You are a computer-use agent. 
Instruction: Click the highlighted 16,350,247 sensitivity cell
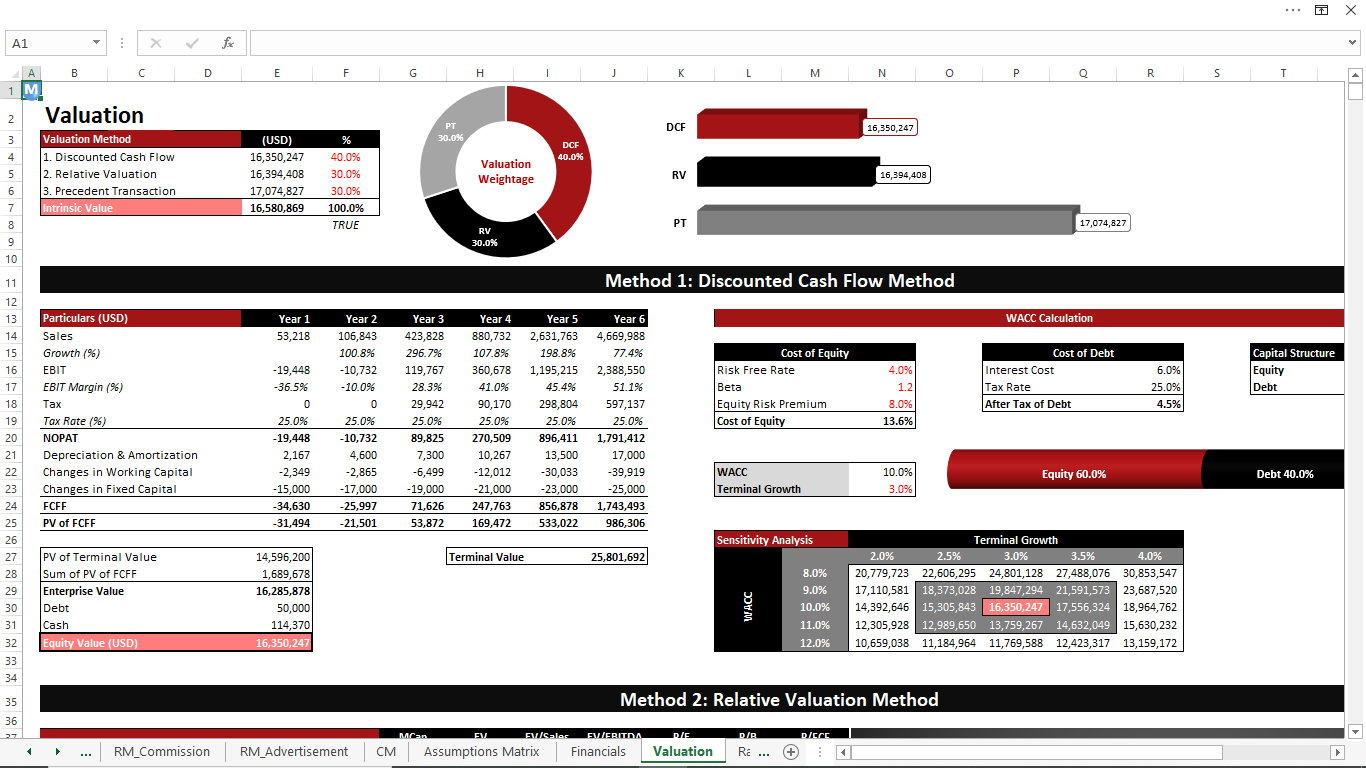pyautogui.click(x=1016, y=607)
